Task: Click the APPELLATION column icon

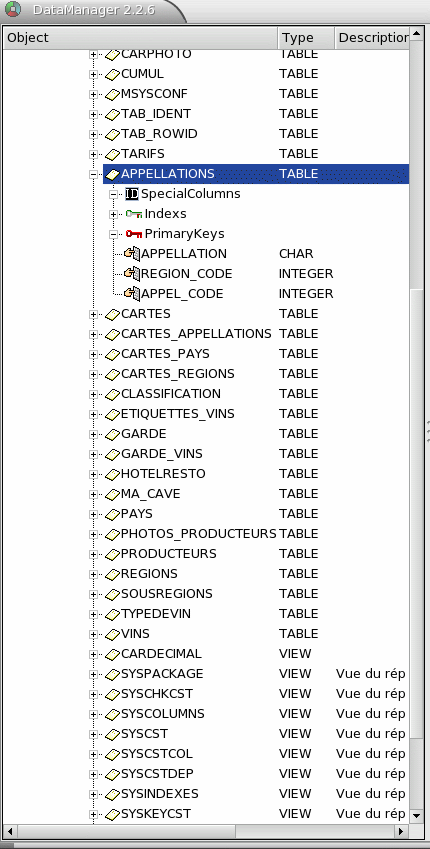Action: coord(132,253)
